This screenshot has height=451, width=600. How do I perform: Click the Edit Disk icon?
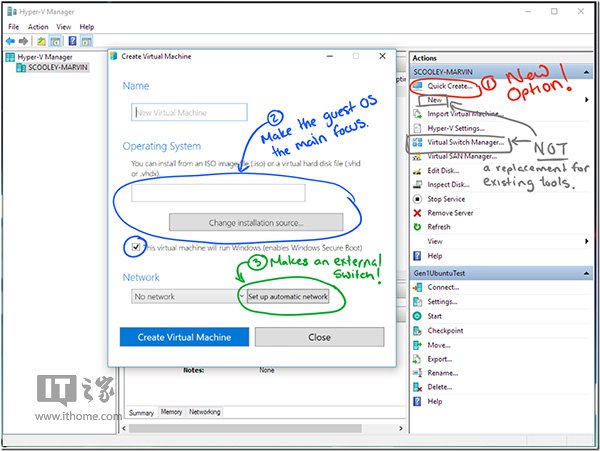click(417, 171)
